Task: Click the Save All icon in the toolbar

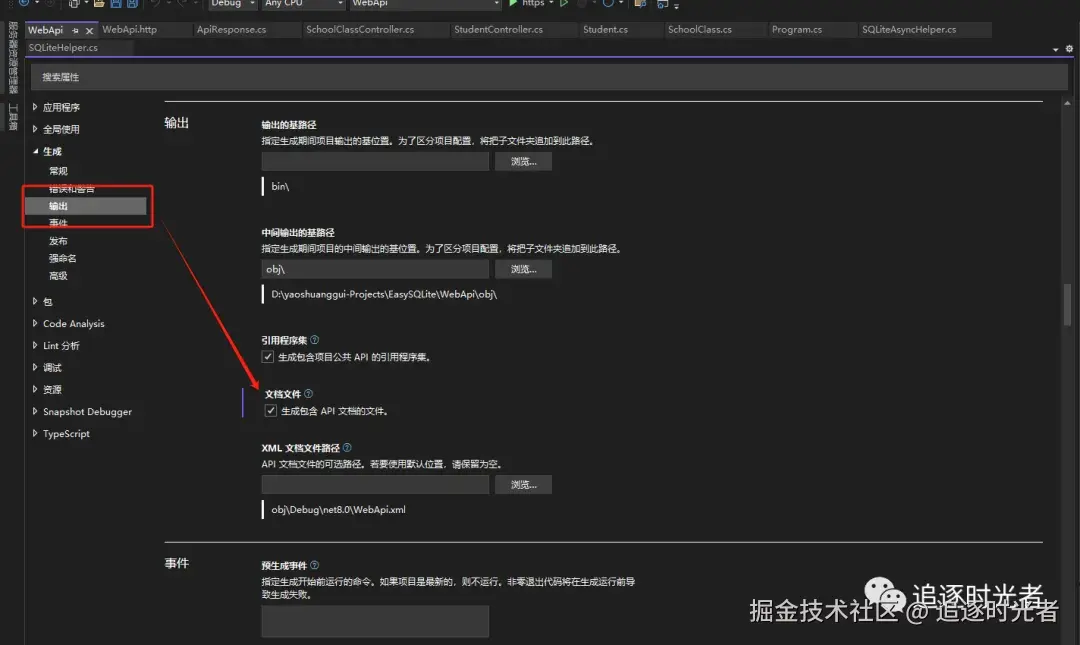Action: (133, 5)
